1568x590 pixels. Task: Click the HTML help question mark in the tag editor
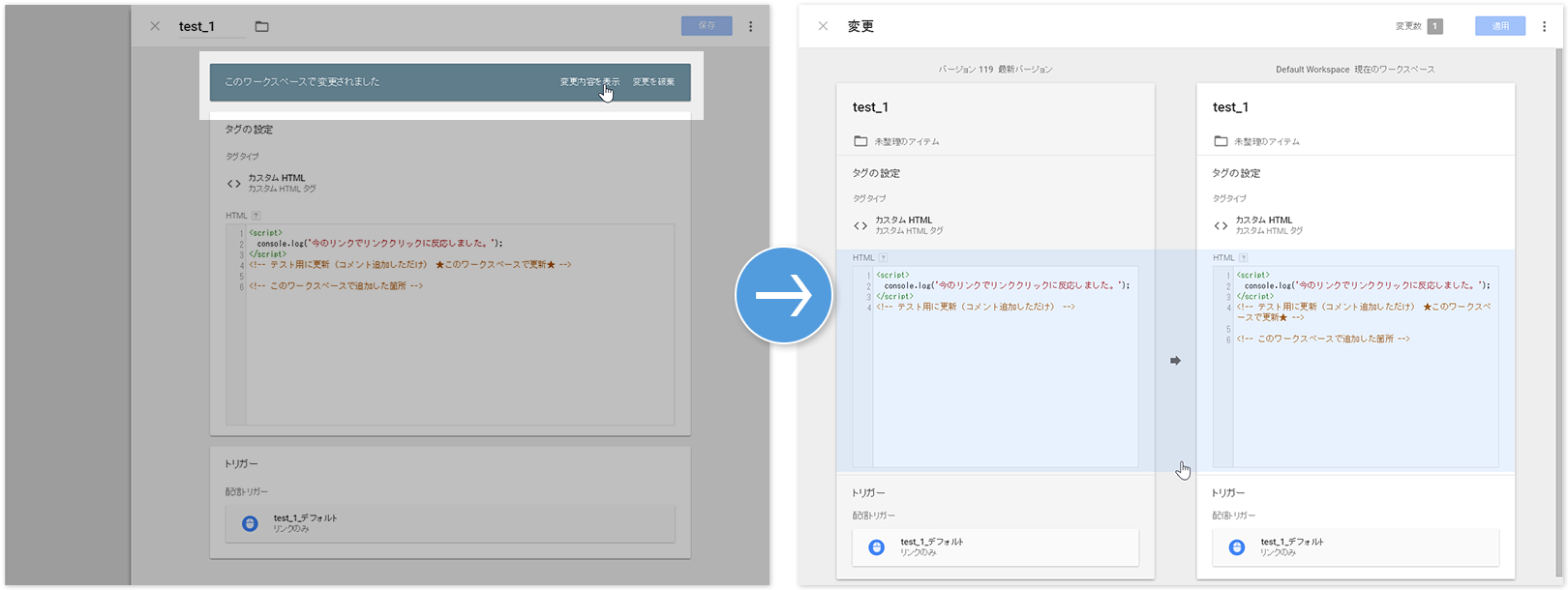pyautogui.click(x=256, y=216)
